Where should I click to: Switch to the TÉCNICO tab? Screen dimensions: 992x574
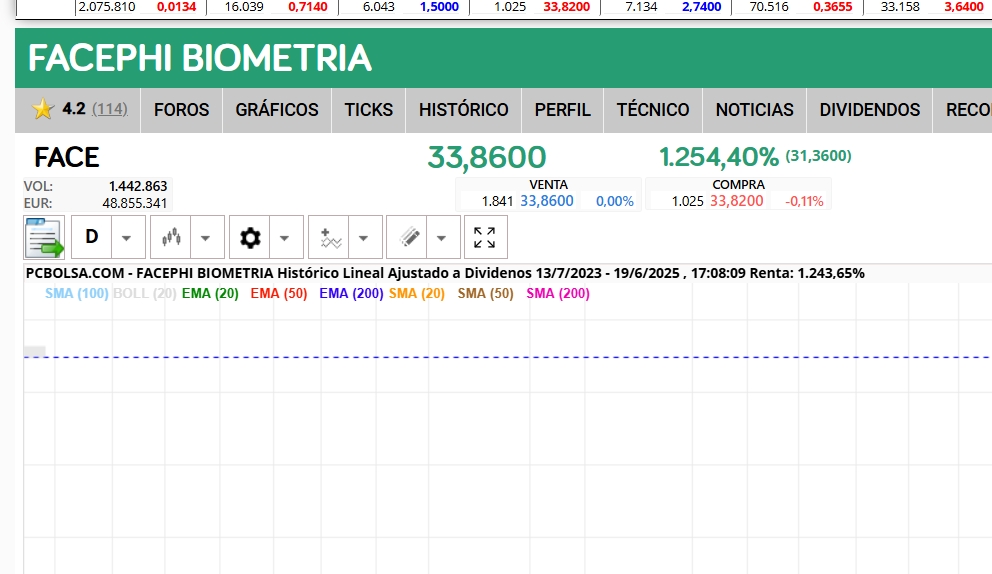tap(653, 110)
